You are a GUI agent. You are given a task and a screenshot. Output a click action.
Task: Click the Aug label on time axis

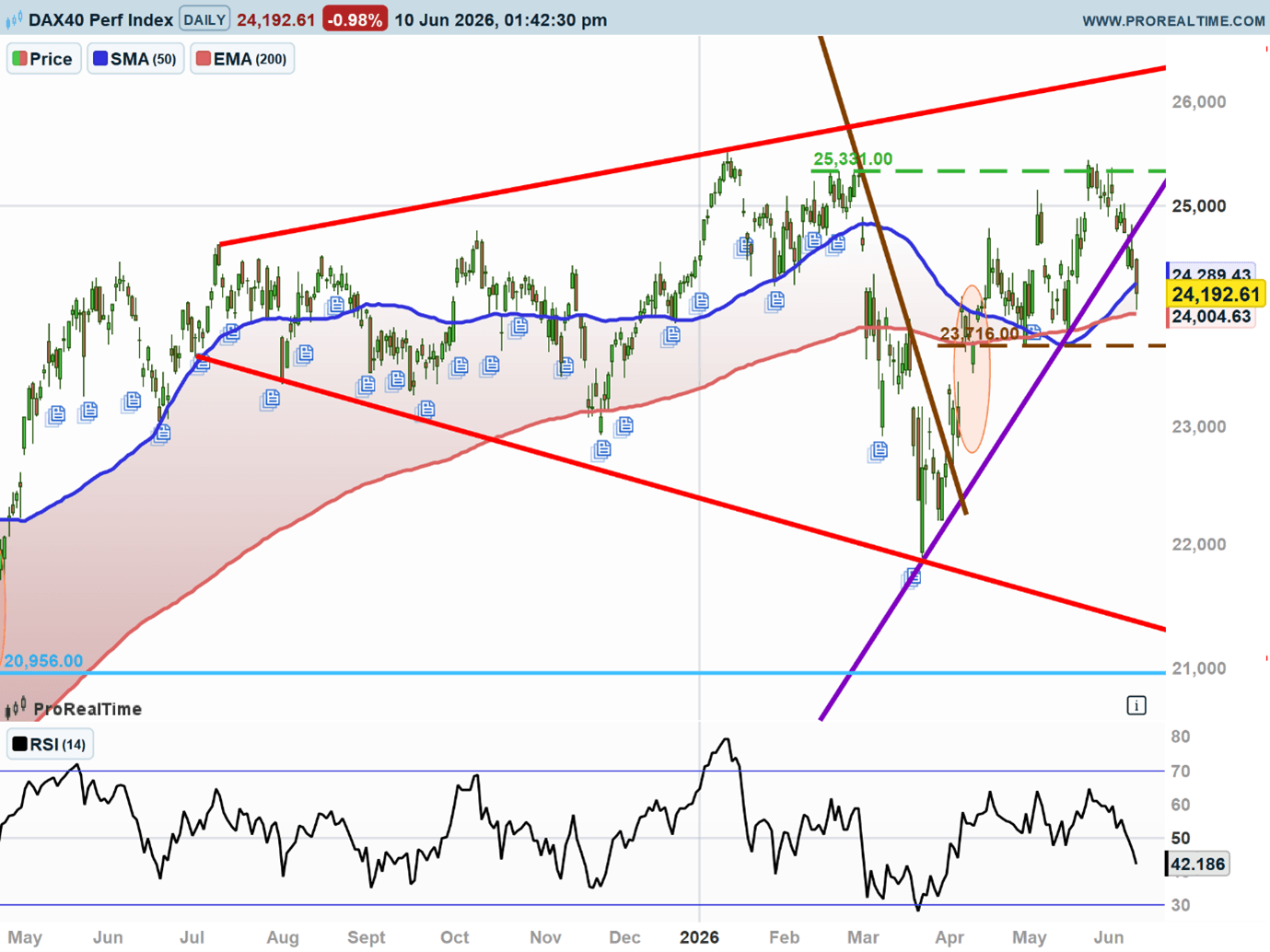283,937
